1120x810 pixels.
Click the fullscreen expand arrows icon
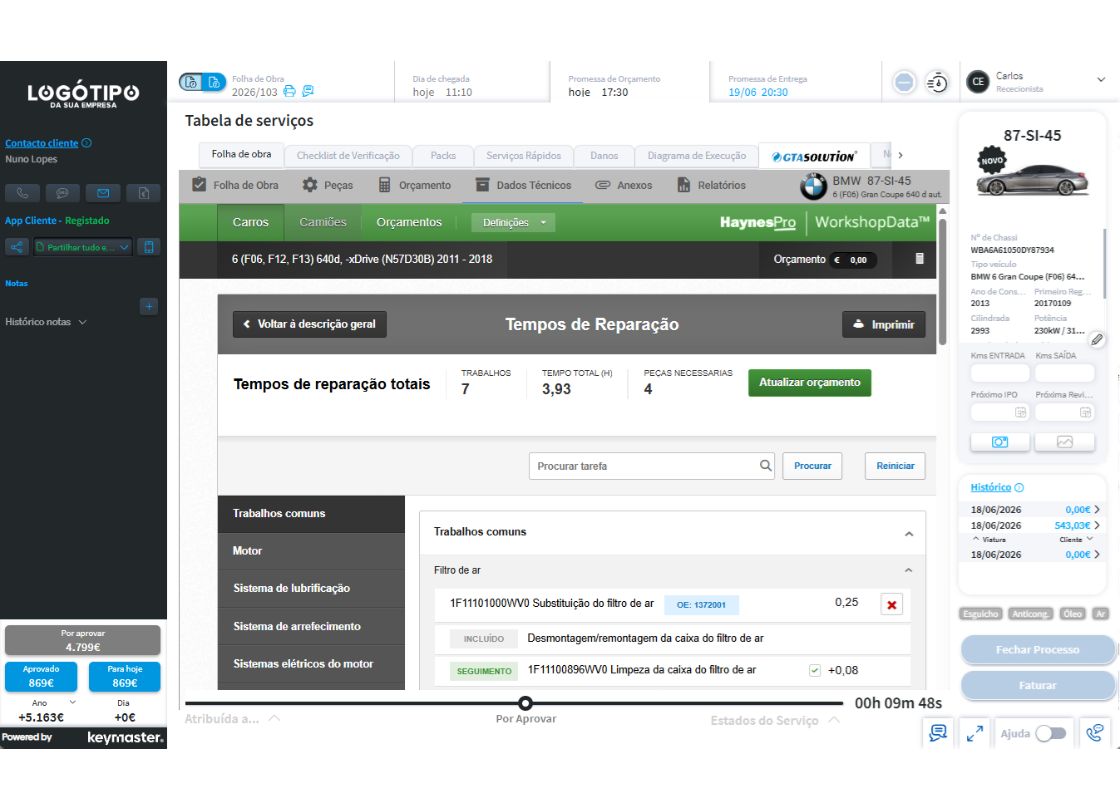tap(974, 733)
